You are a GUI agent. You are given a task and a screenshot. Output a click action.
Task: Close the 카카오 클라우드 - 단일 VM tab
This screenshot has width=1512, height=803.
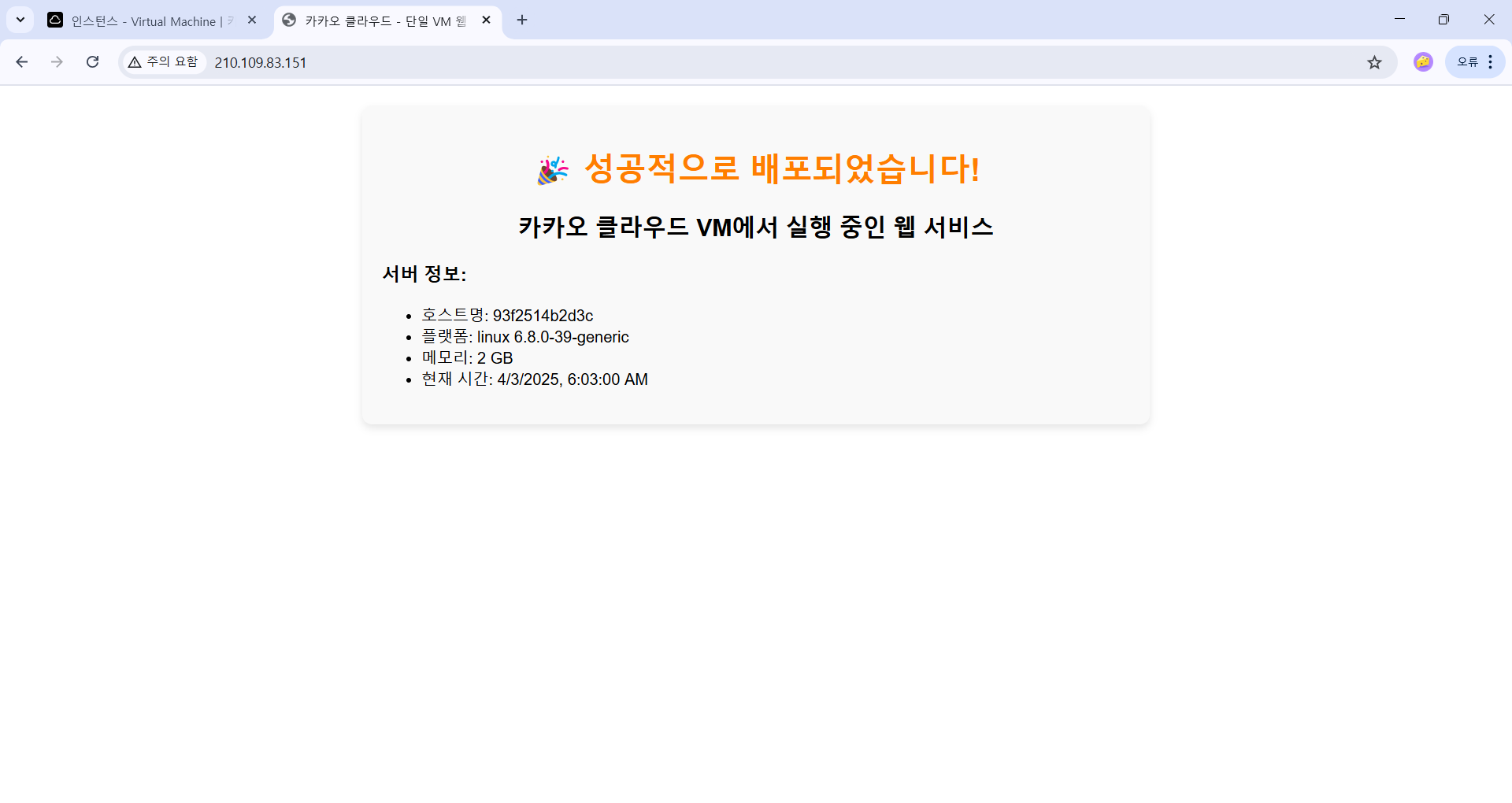pyautogui.click(x=487, y=20)
